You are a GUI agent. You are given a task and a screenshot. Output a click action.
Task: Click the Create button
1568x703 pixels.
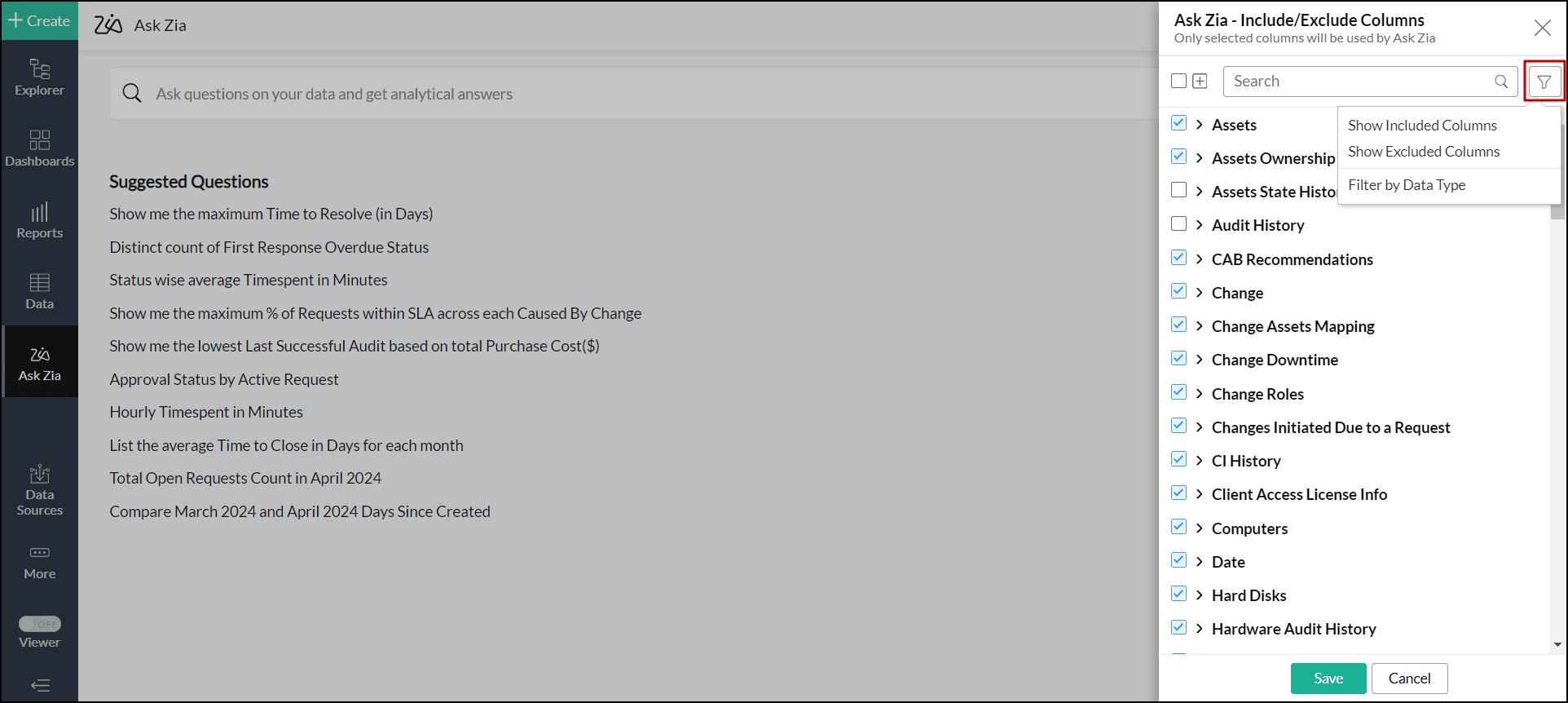click(39, 20)
